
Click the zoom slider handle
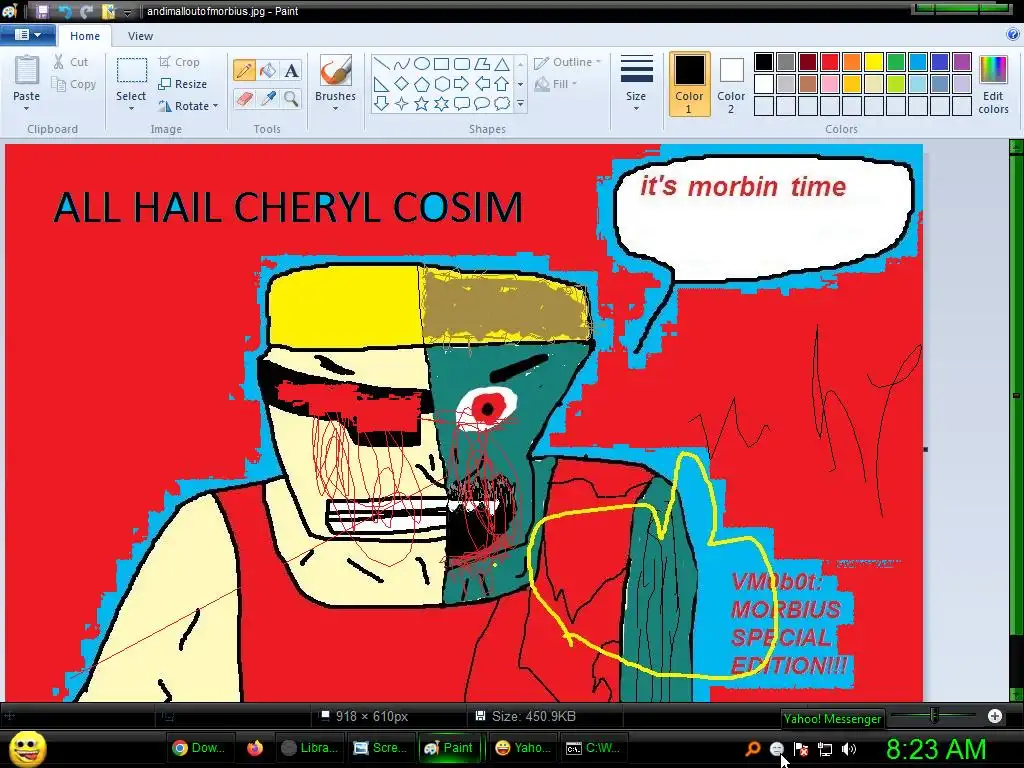935,716
